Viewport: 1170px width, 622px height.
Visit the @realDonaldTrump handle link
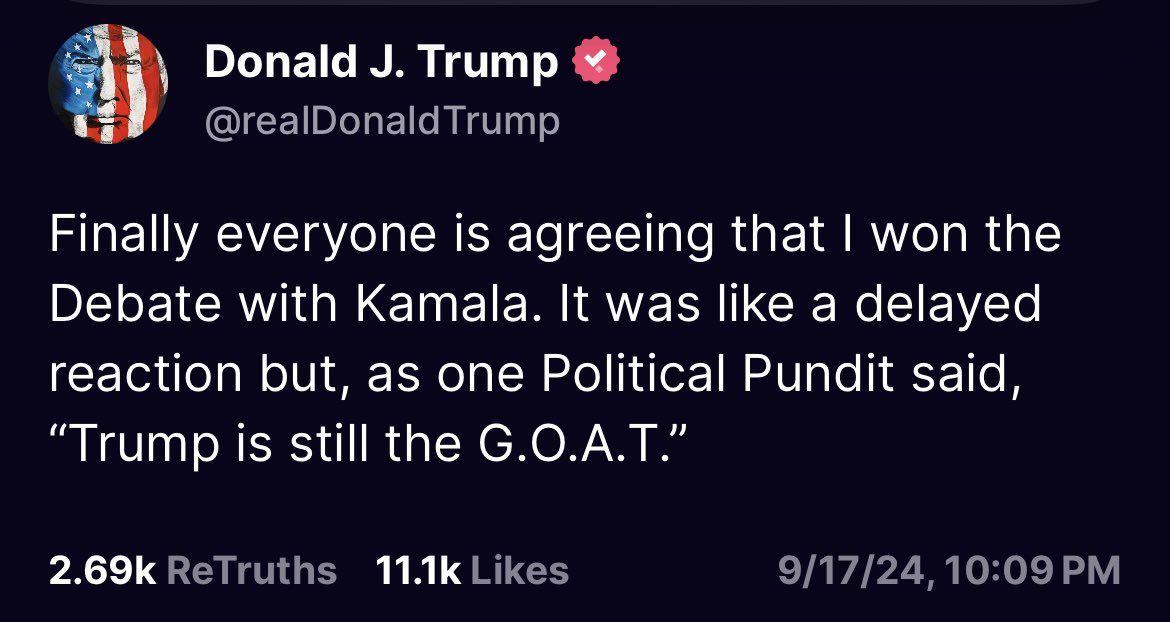(382, 122)
